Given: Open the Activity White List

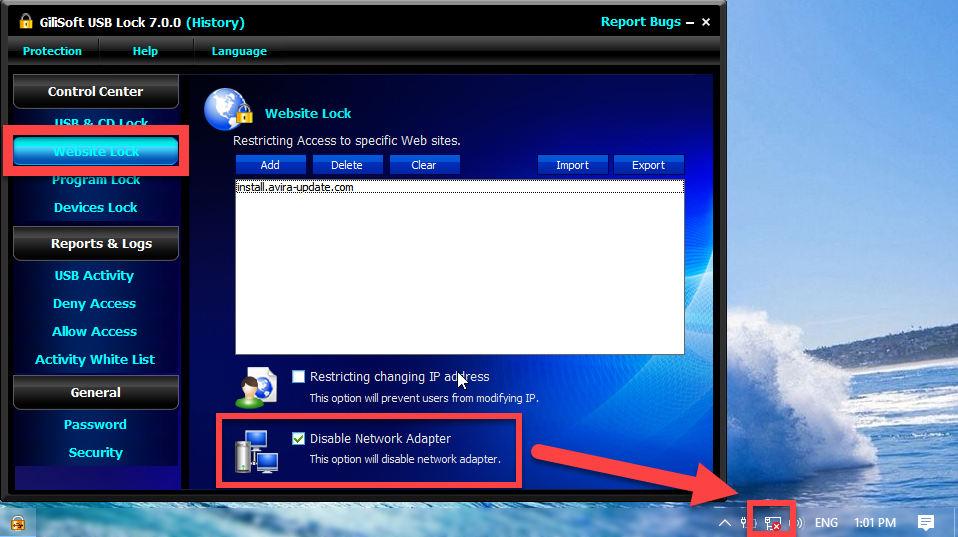Looking at the screenshot, I should (x=95, y=360).
